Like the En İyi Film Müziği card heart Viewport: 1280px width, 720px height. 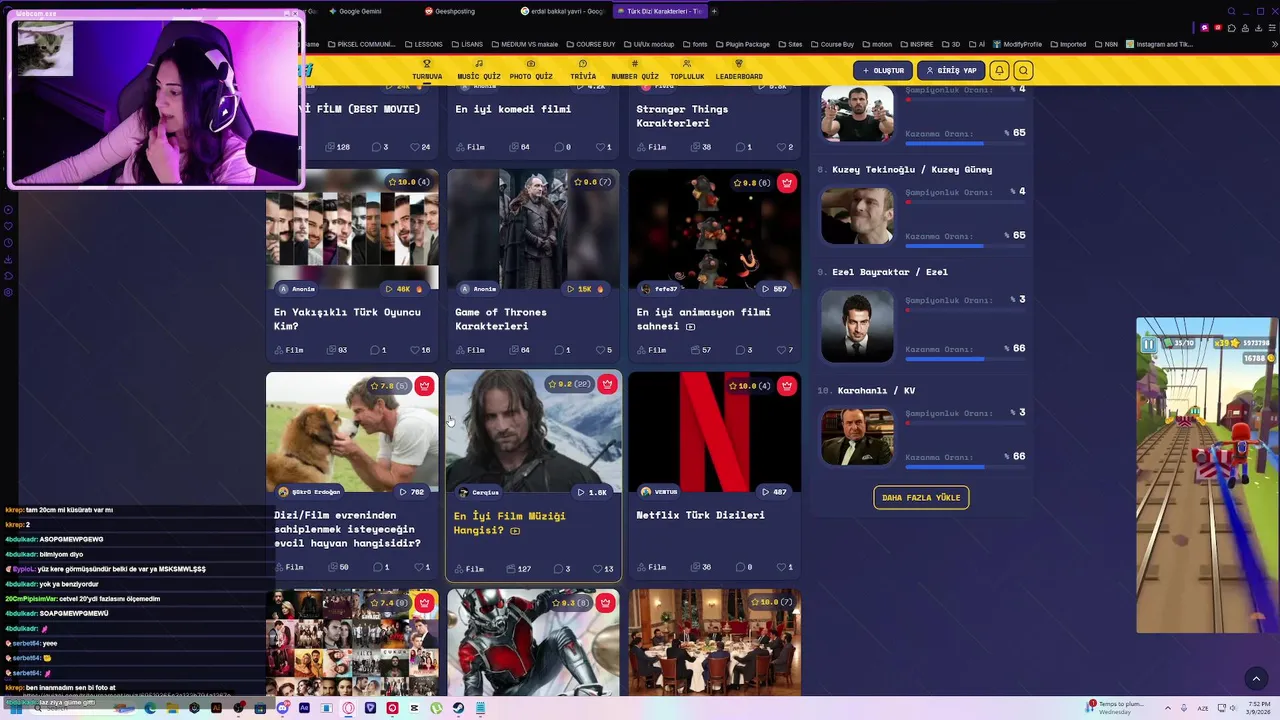click(603, 569)
